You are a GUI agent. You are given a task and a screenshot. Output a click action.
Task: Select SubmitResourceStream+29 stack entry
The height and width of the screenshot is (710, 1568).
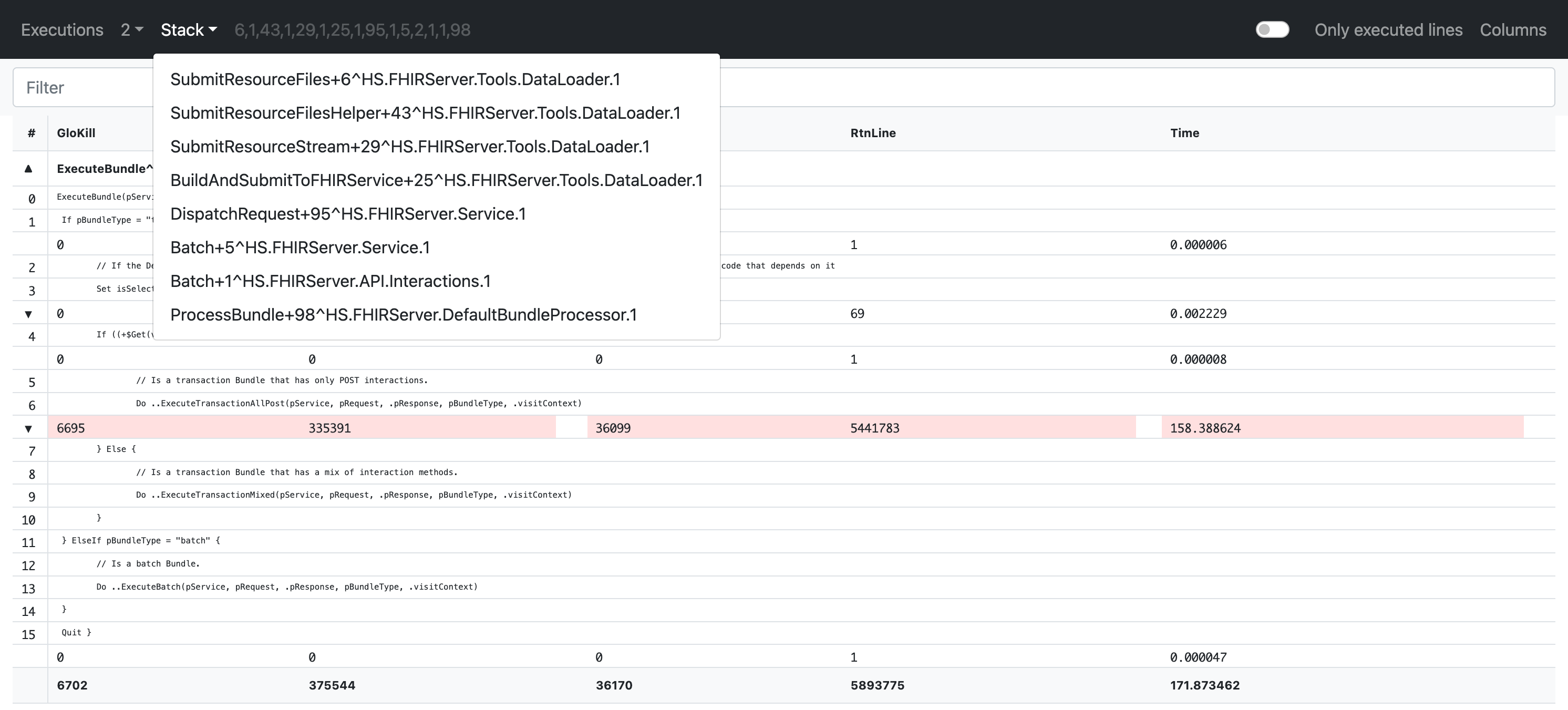pyautogui.click(x=410, y=147)
